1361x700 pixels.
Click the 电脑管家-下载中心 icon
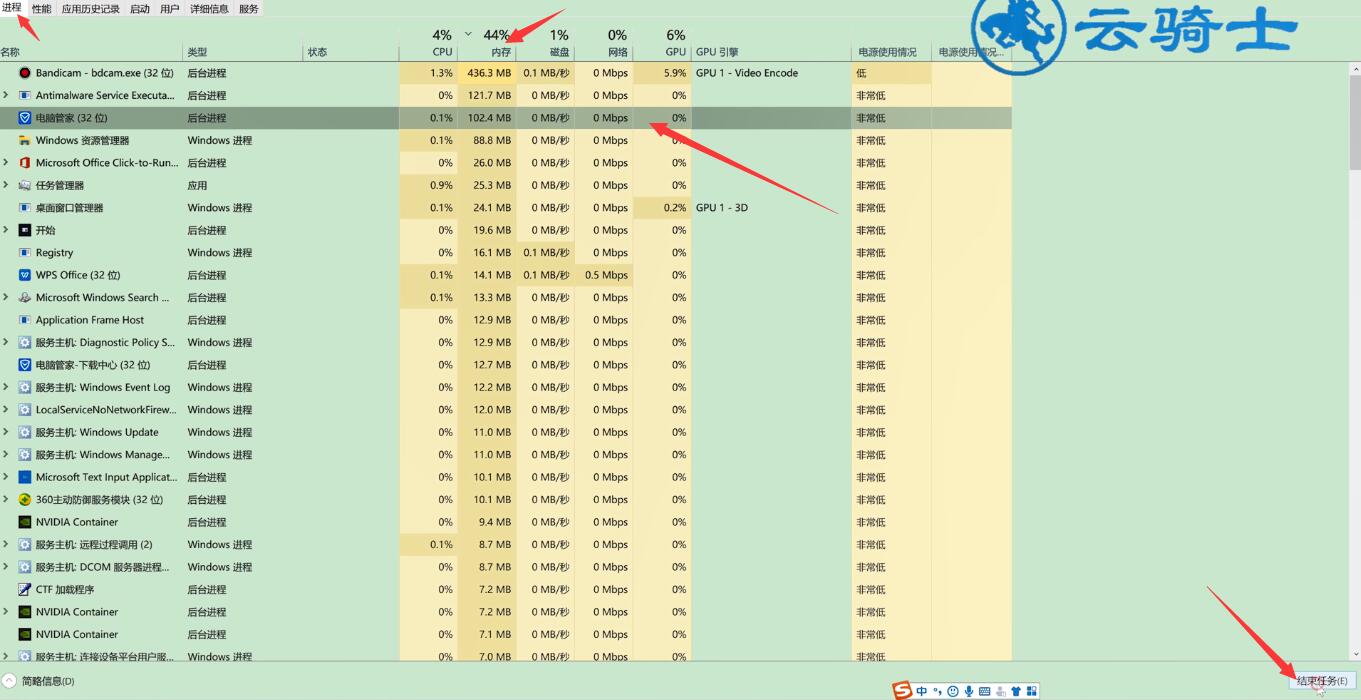tap(25, 365)
